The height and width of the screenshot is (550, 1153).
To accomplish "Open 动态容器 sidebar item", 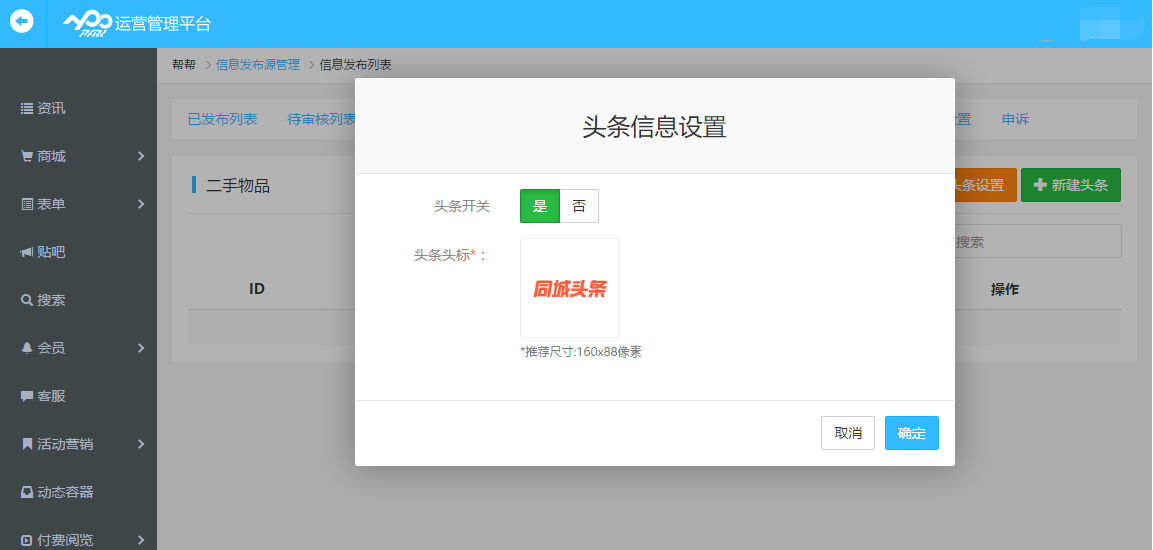I will coord(64,492).
